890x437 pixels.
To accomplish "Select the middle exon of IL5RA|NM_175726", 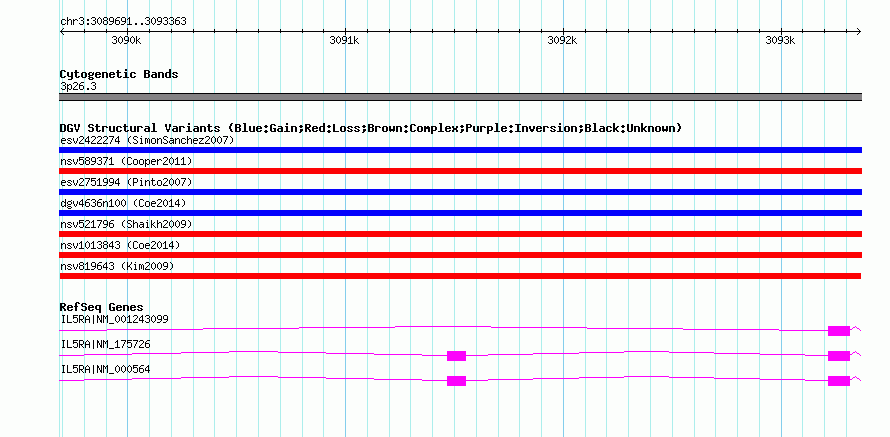I will 456,356.
